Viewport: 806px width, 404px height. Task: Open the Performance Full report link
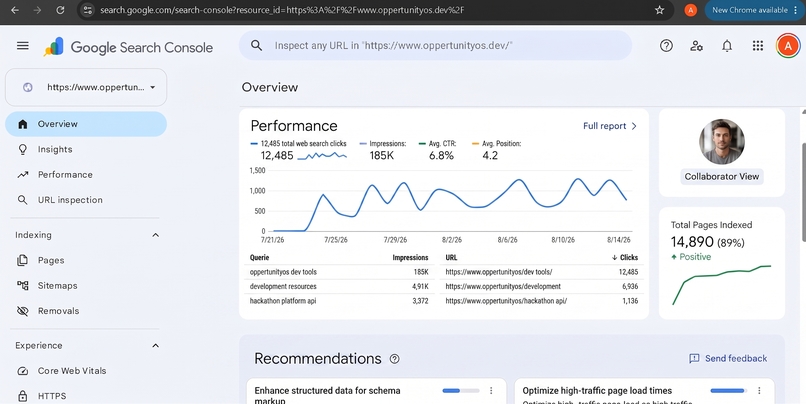point(610,126)
